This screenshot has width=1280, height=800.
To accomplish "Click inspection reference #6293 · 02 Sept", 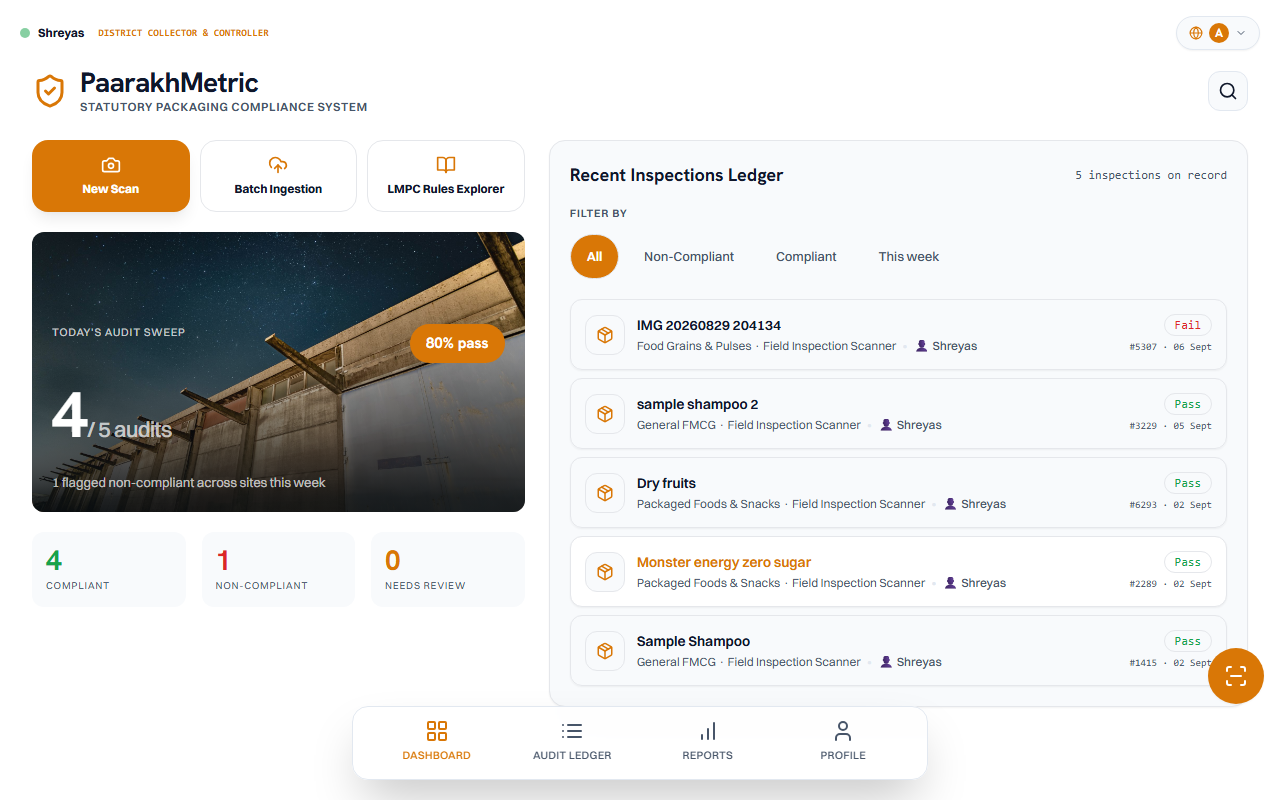I will (1170, 505).
